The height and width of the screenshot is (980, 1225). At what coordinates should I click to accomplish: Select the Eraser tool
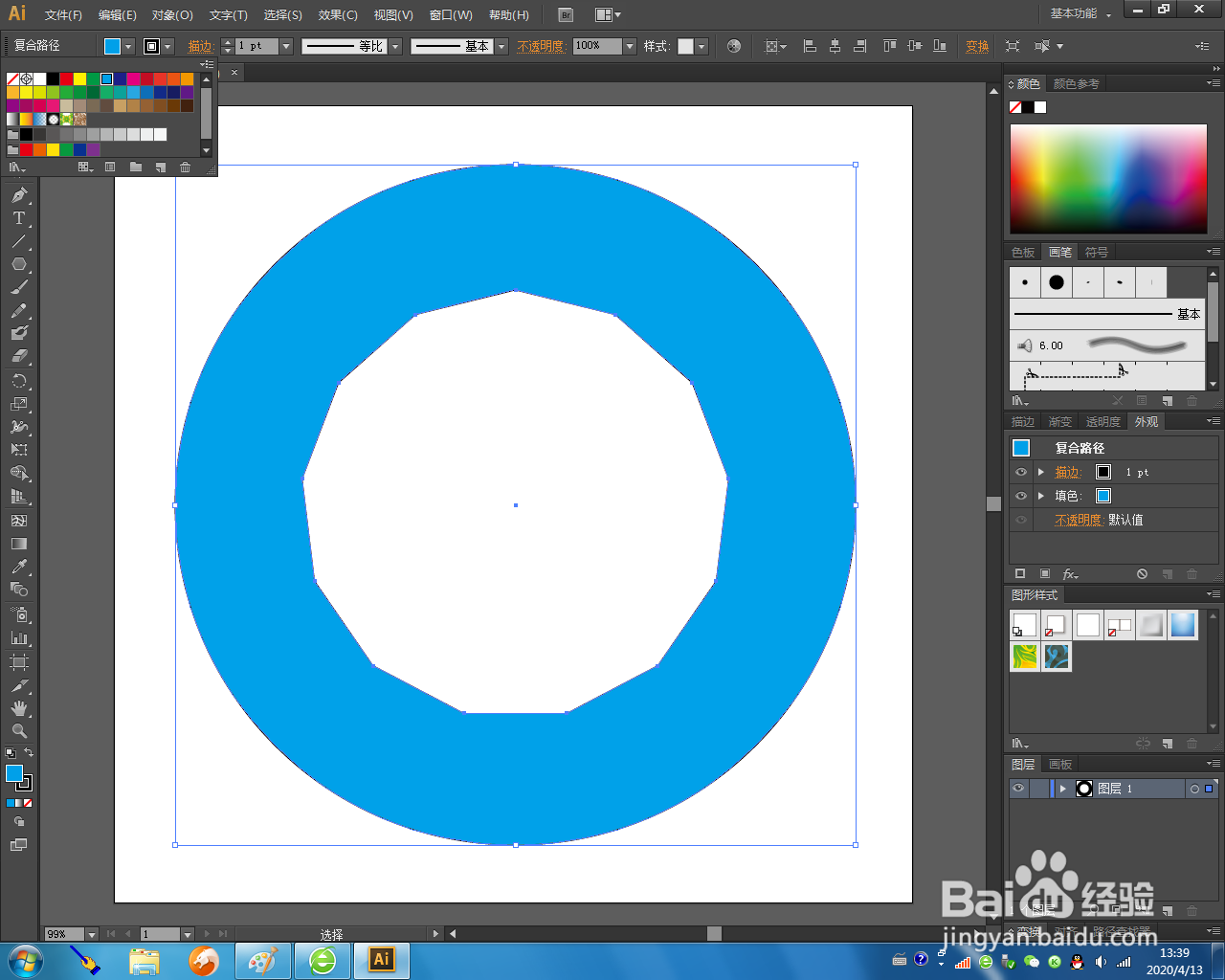[19, 356]
